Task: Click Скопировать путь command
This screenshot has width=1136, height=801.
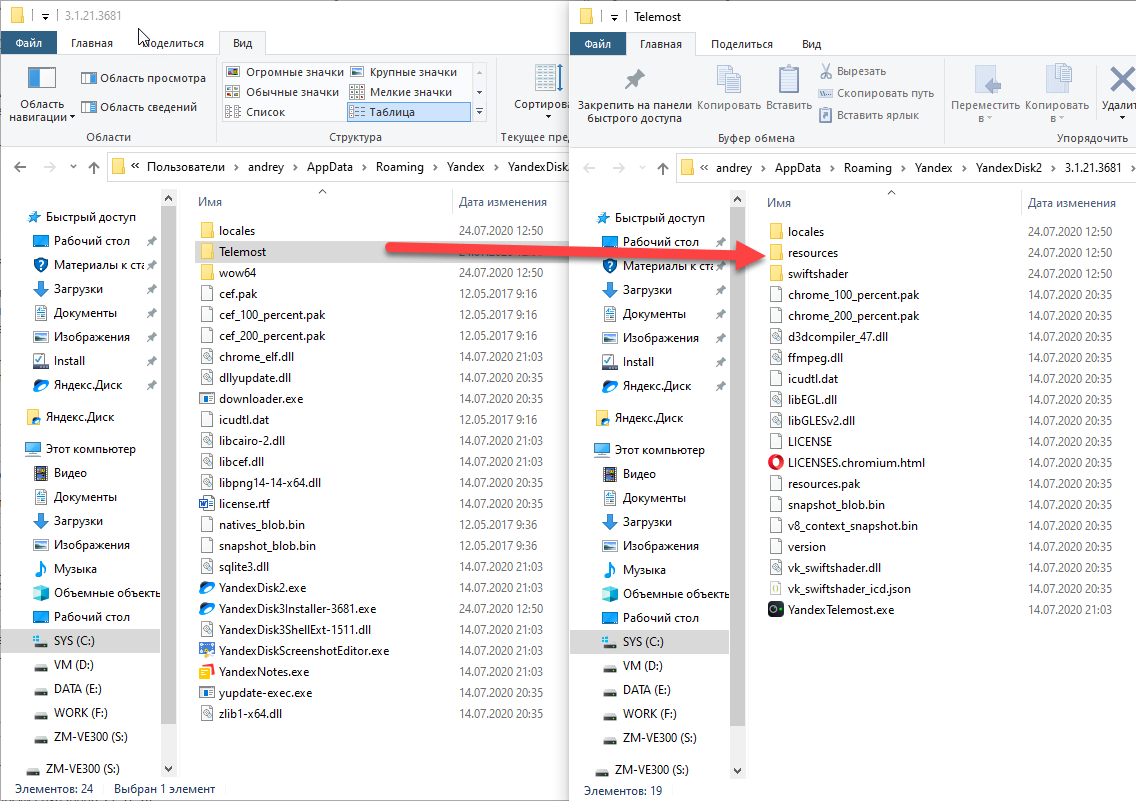Action: pyautogui.click(x=876, y=93)
